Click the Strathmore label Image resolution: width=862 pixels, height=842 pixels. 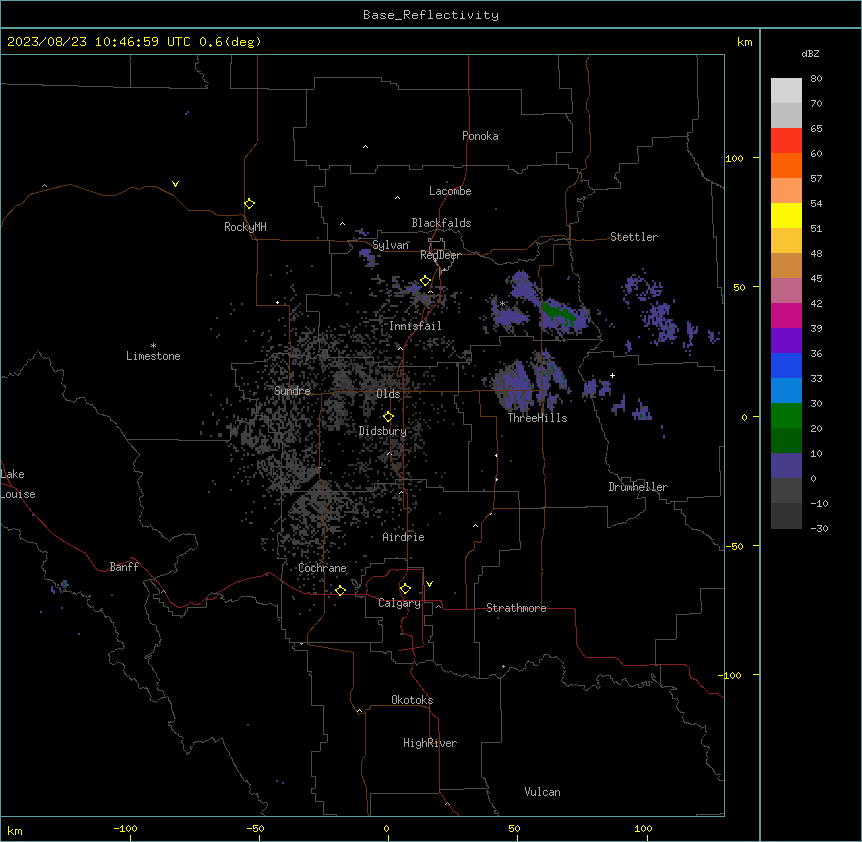coord(516,608)
